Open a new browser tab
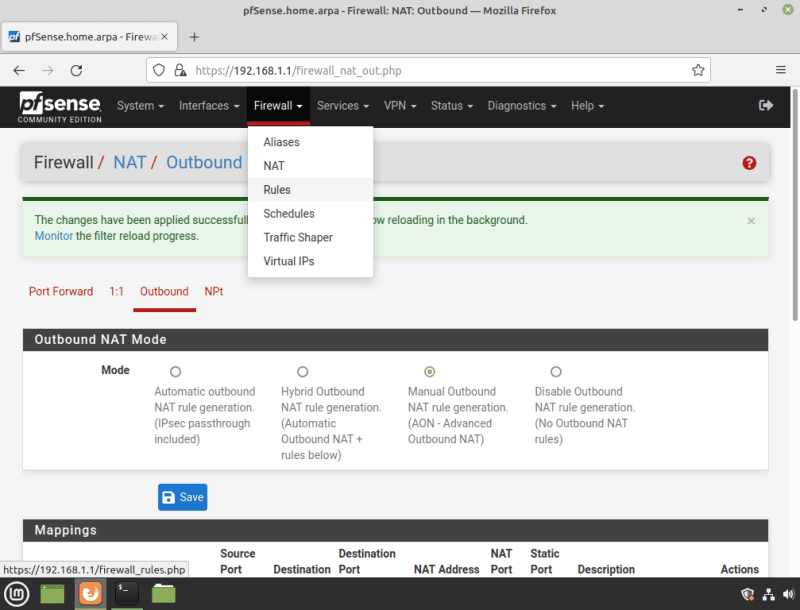The image size is (800, 610). (194, 37)
